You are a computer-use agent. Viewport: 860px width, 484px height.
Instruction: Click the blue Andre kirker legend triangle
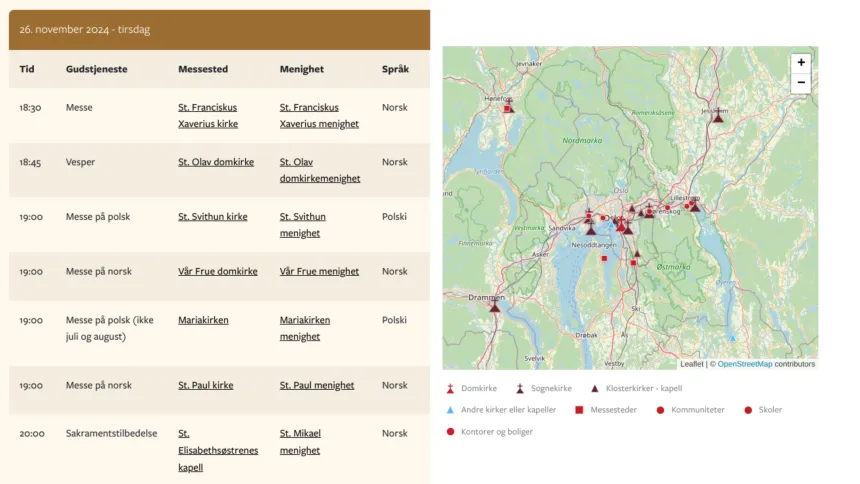[450, 410]
